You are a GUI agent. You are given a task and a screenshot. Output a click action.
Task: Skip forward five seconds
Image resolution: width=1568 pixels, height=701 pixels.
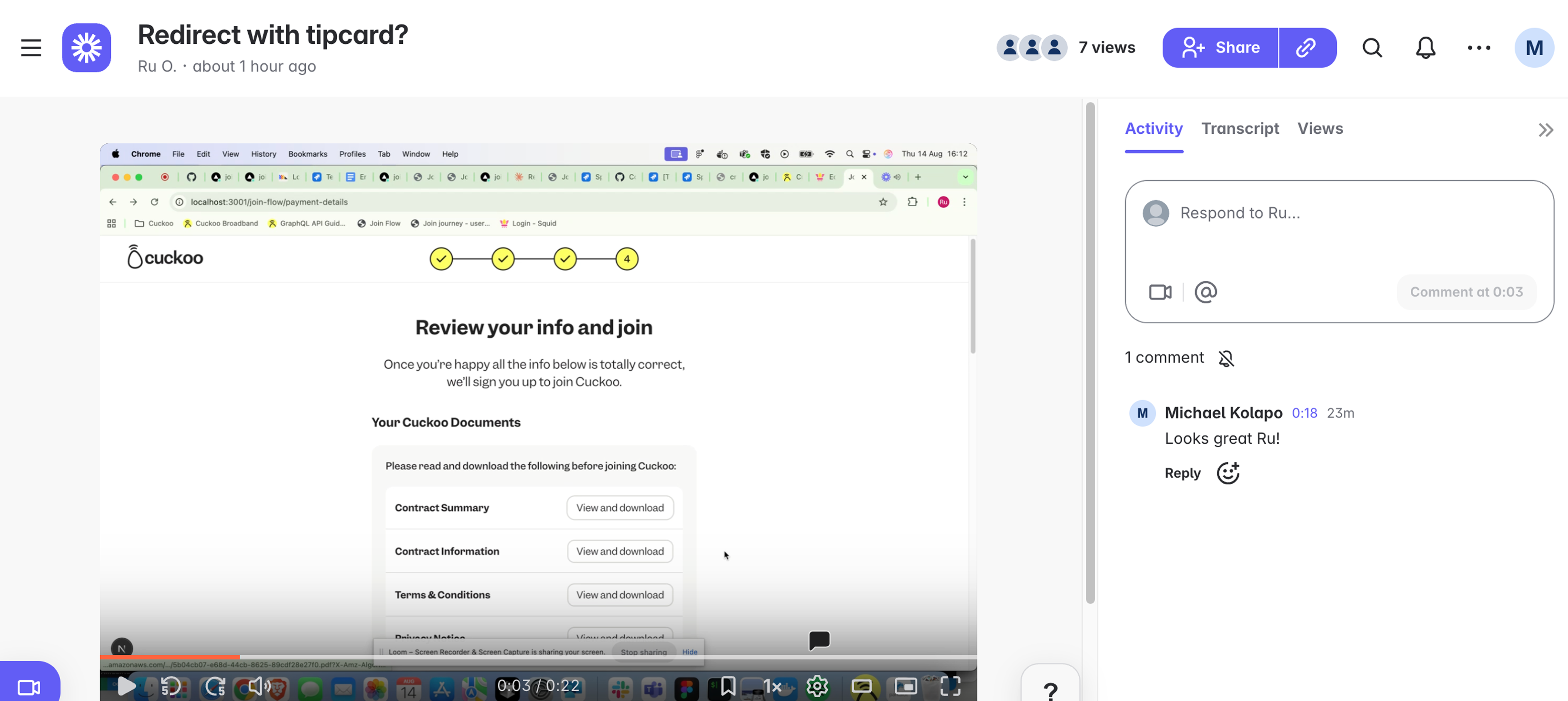[x=215, y=687]
